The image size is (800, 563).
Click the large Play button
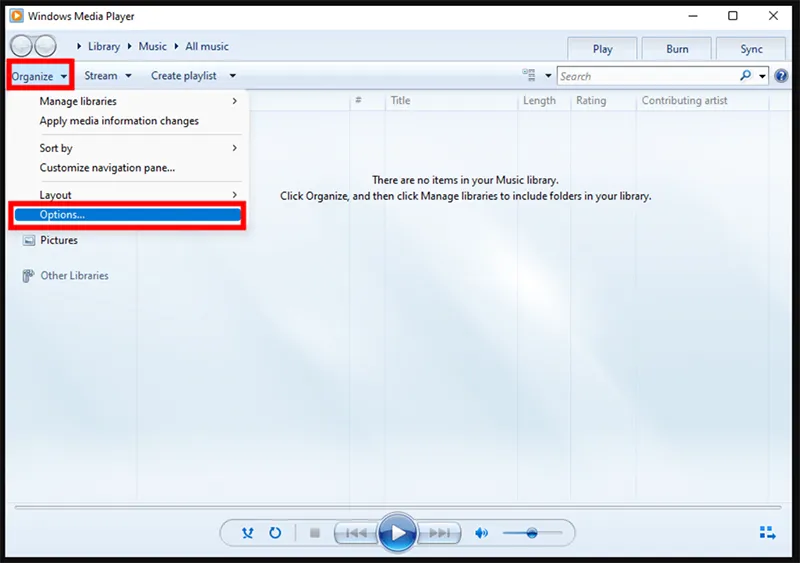(x=397, y=533)
